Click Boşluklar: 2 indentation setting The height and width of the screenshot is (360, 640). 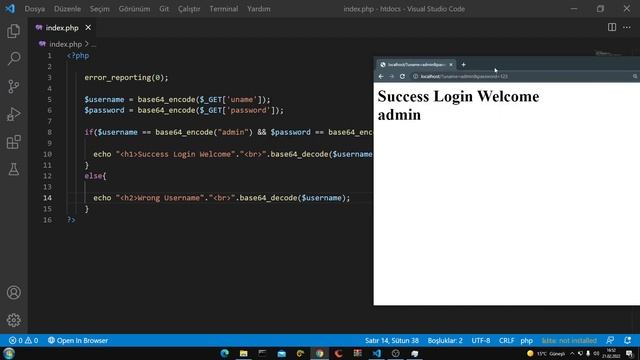[x=445, y=340]
